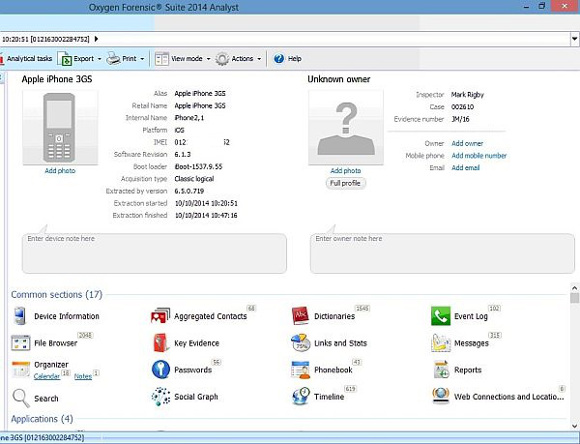Click the Help question mark icon
Screen dimensions: 580x444
click(x=279, y=58)
